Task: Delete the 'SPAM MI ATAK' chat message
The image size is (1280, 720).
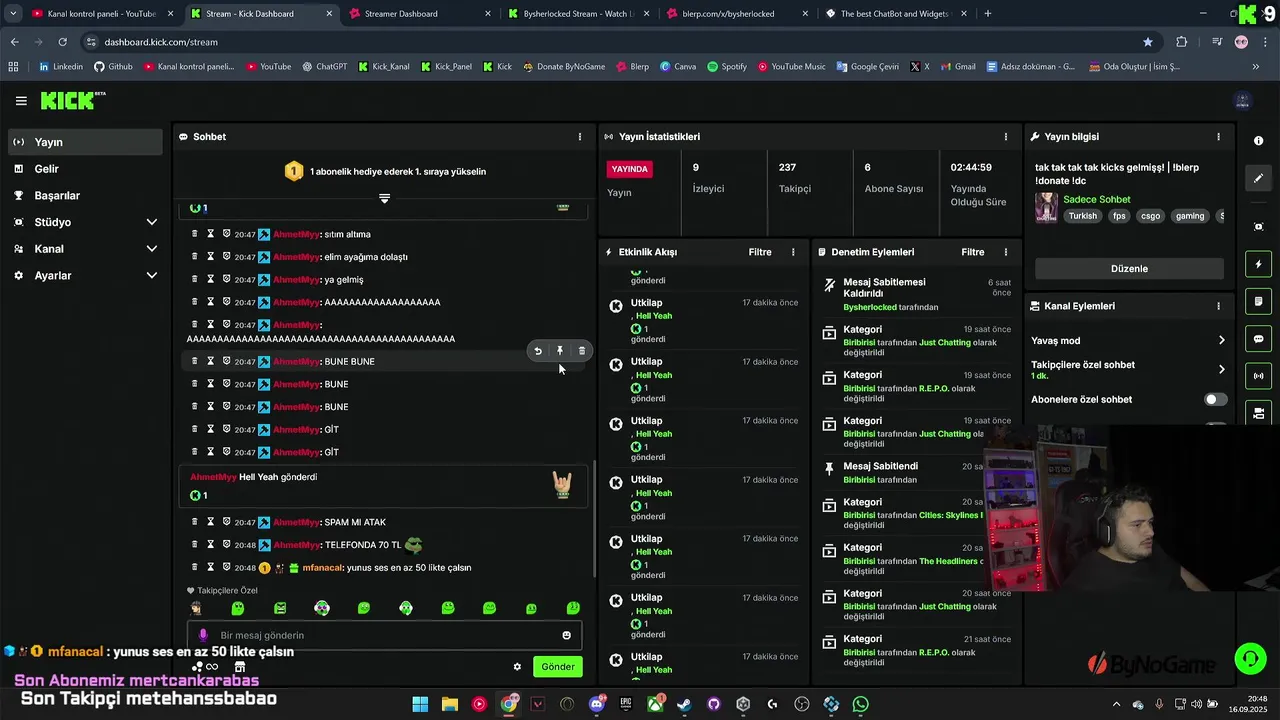Action: [x=195, y=522]
